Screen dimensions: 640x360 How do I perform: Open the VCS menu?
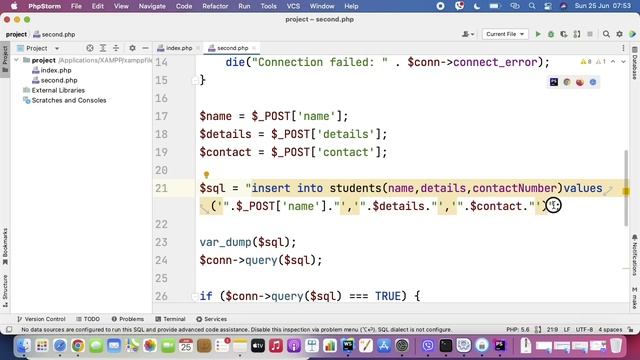point(293,6)
